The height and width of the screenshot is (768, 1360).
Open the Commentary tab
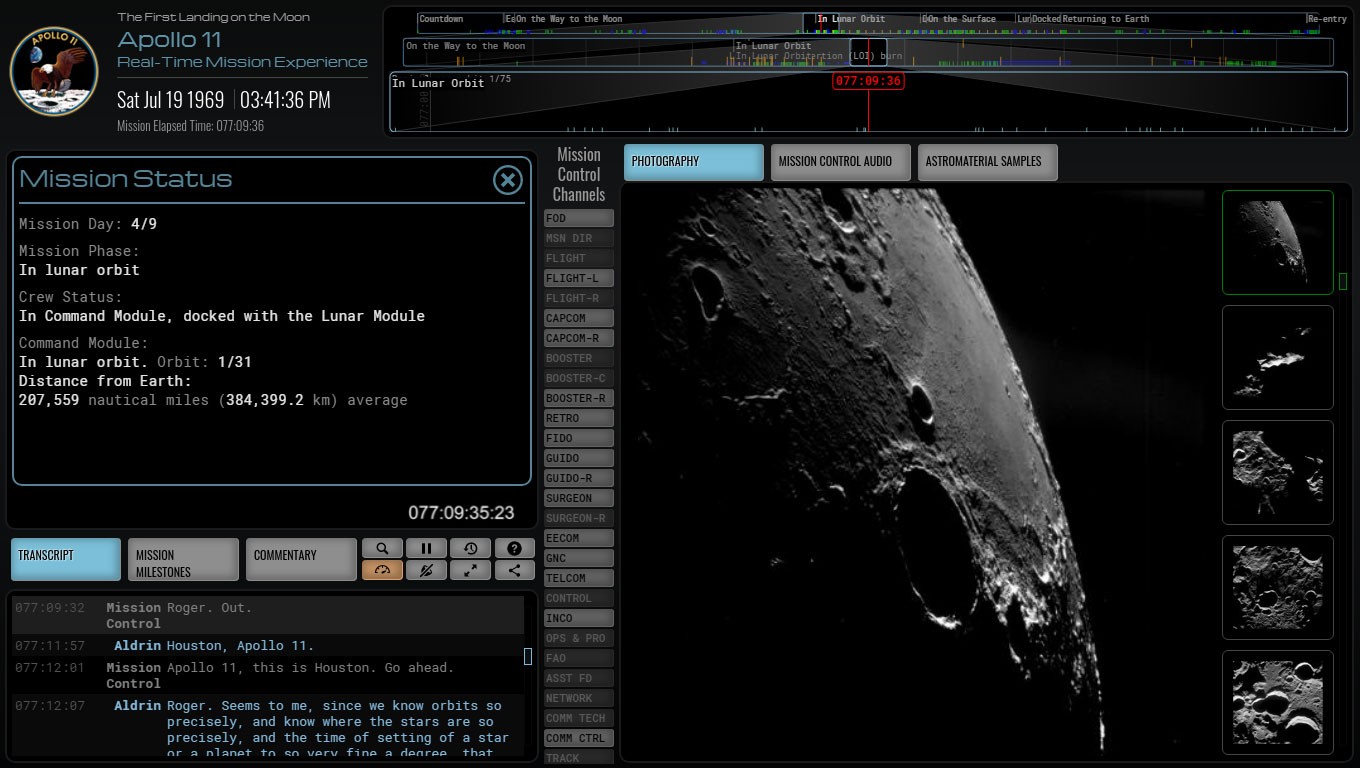click(x=301, y=559)
